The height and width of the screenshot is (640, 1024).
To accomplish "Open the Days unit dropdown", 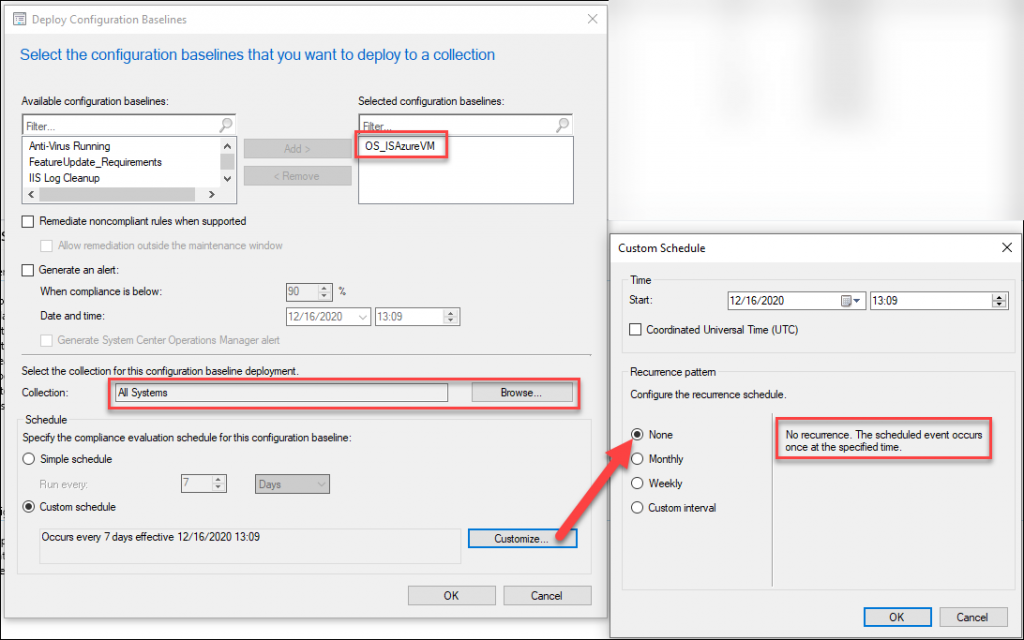I will [x=292, y=484].
